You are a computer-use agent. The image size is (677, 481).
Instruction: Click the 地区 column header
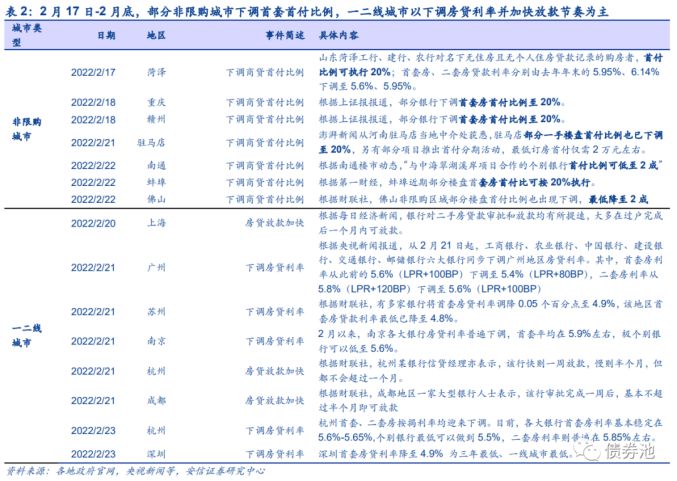[x=156, y=35]
